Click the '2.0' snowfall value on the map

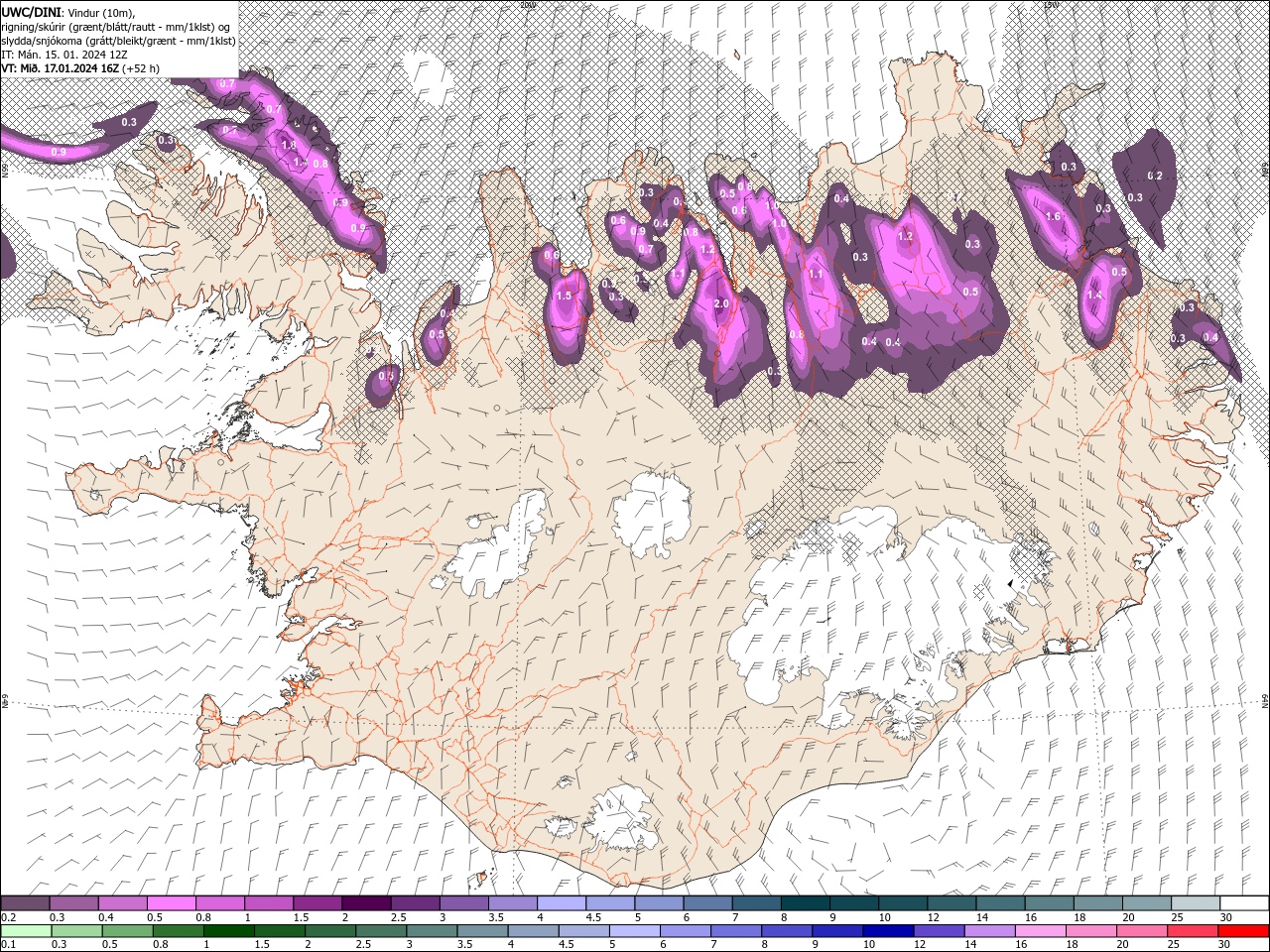[721, 303]
